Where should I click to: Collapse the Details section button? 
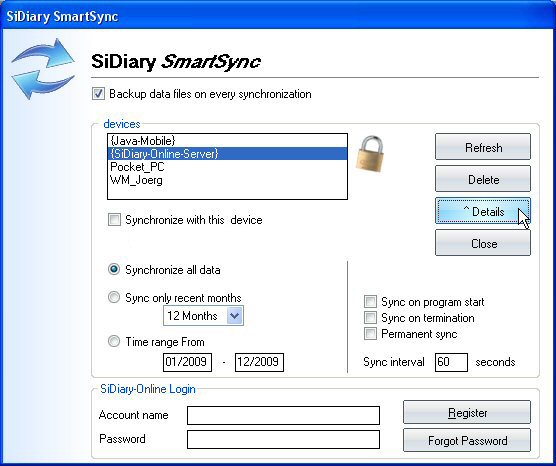483,211
